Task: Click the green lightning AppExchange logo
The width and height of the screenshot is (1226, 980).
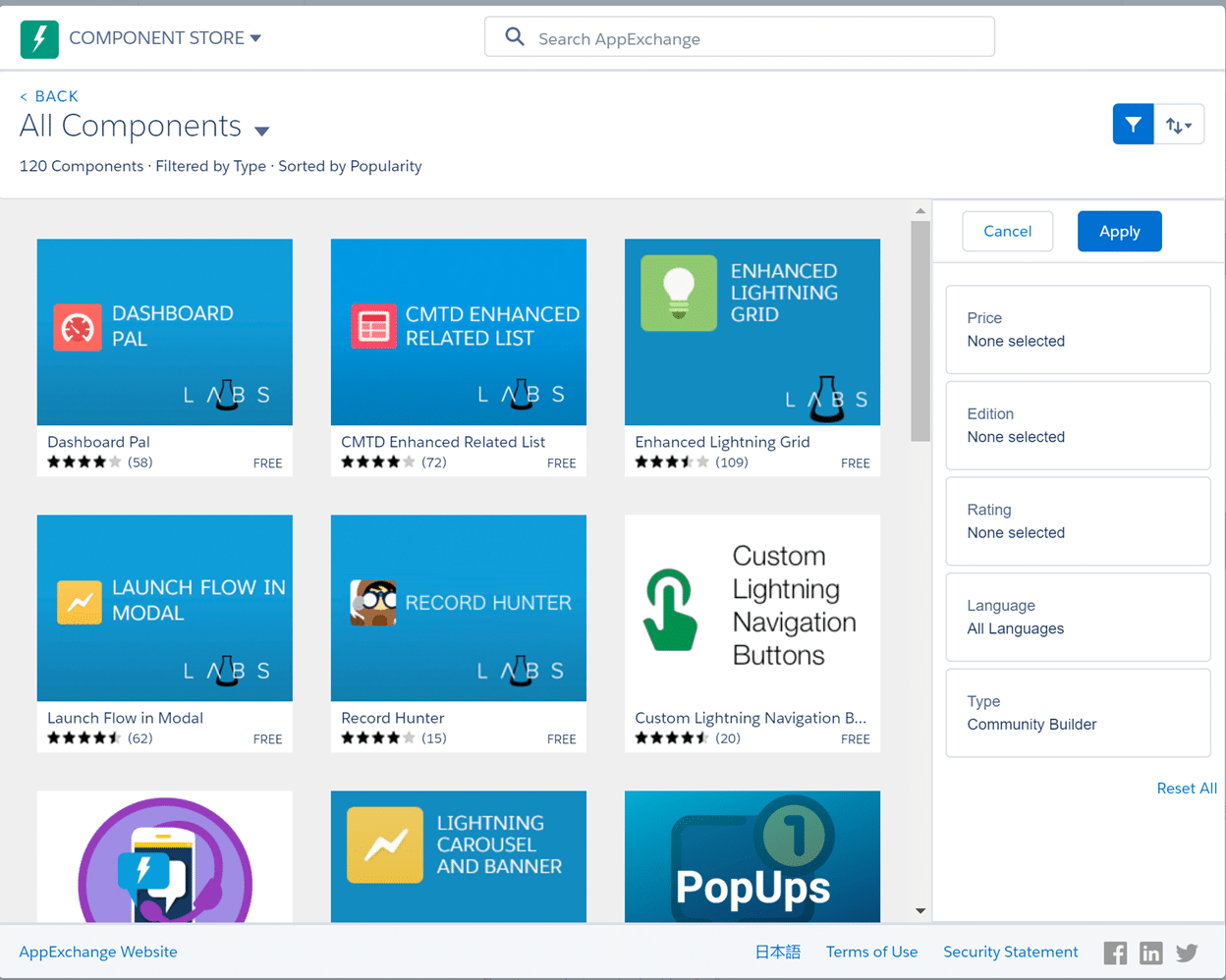Action: click(x=39, y=38)
